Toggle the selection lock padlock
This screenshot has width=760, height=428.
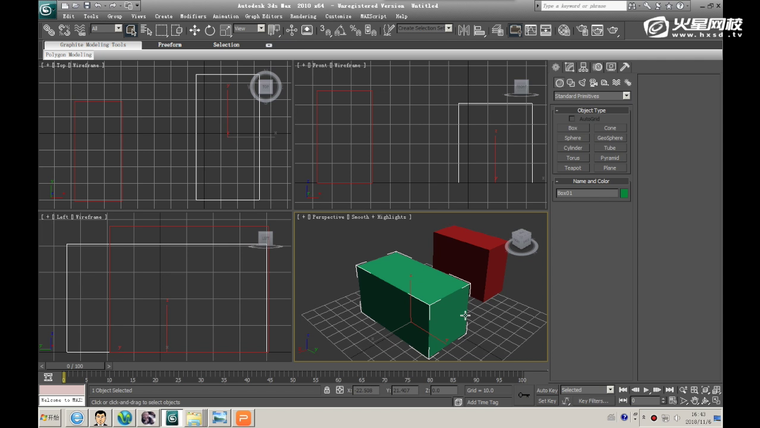pyautogui.click(x=326, y=390)
